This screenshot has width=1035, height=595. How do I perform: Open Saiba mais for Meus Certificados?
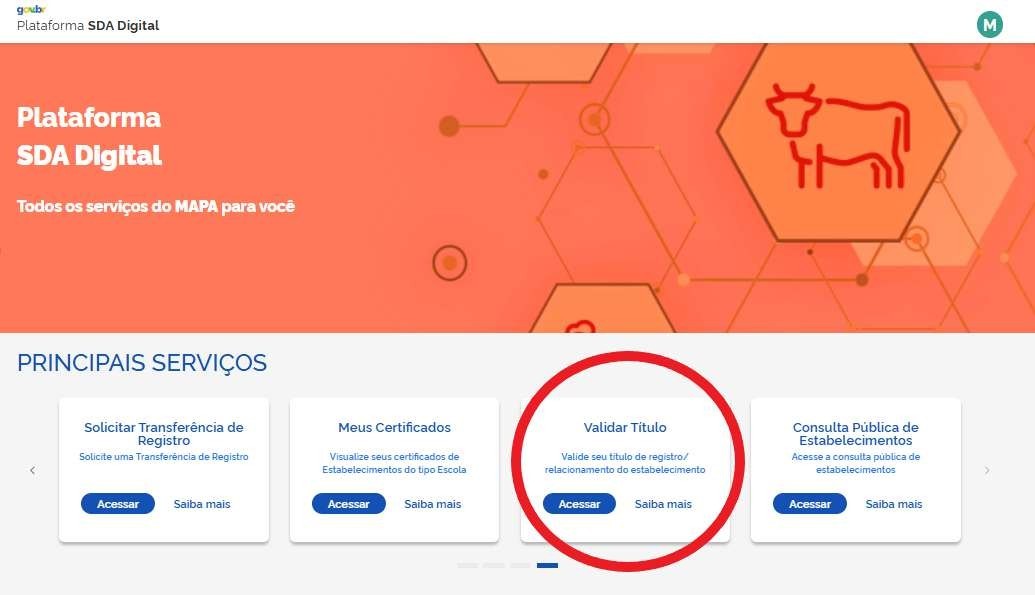432,504
